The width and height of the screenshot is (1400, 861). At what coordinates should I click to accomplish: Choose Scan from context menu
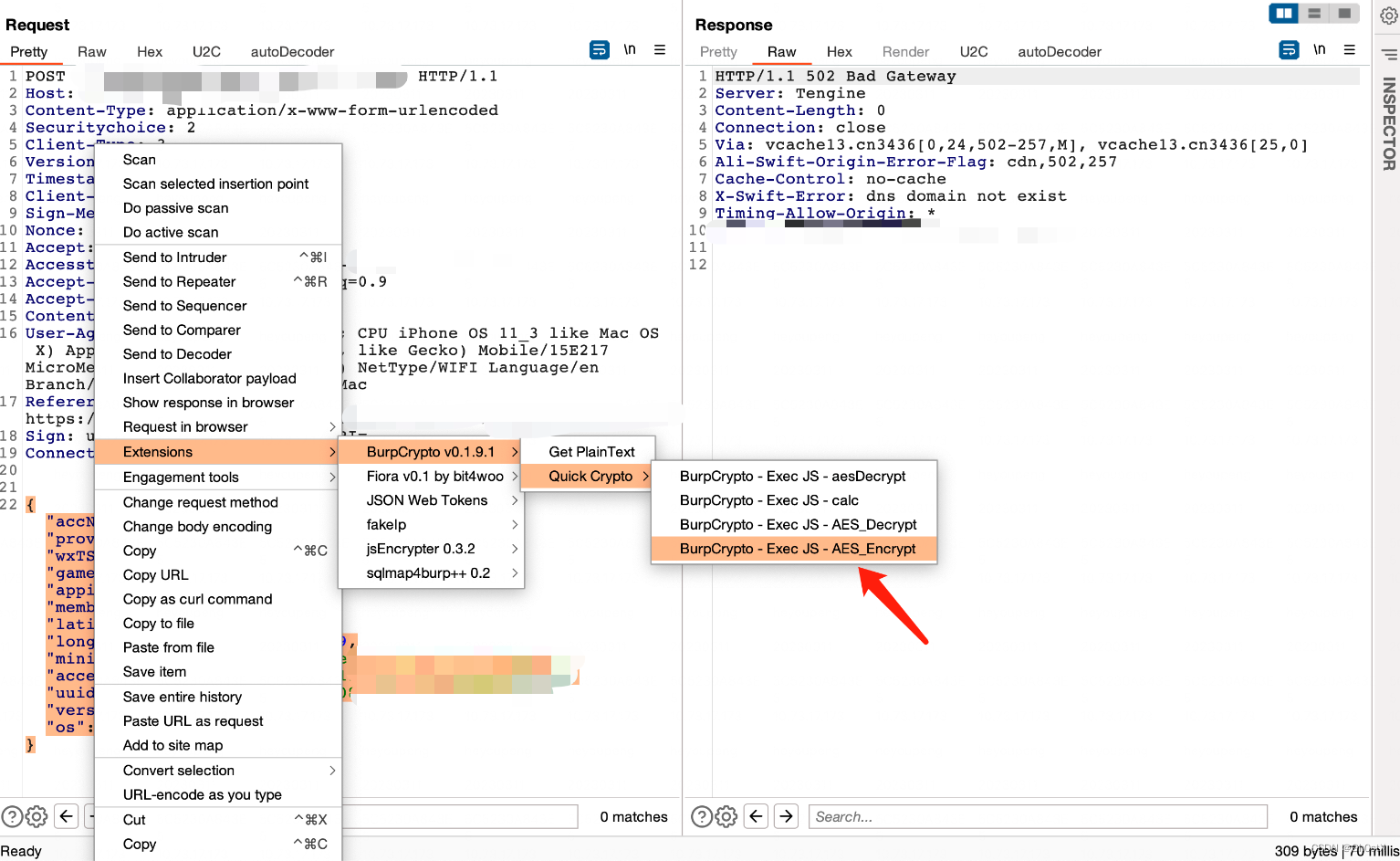pos(218,160)
